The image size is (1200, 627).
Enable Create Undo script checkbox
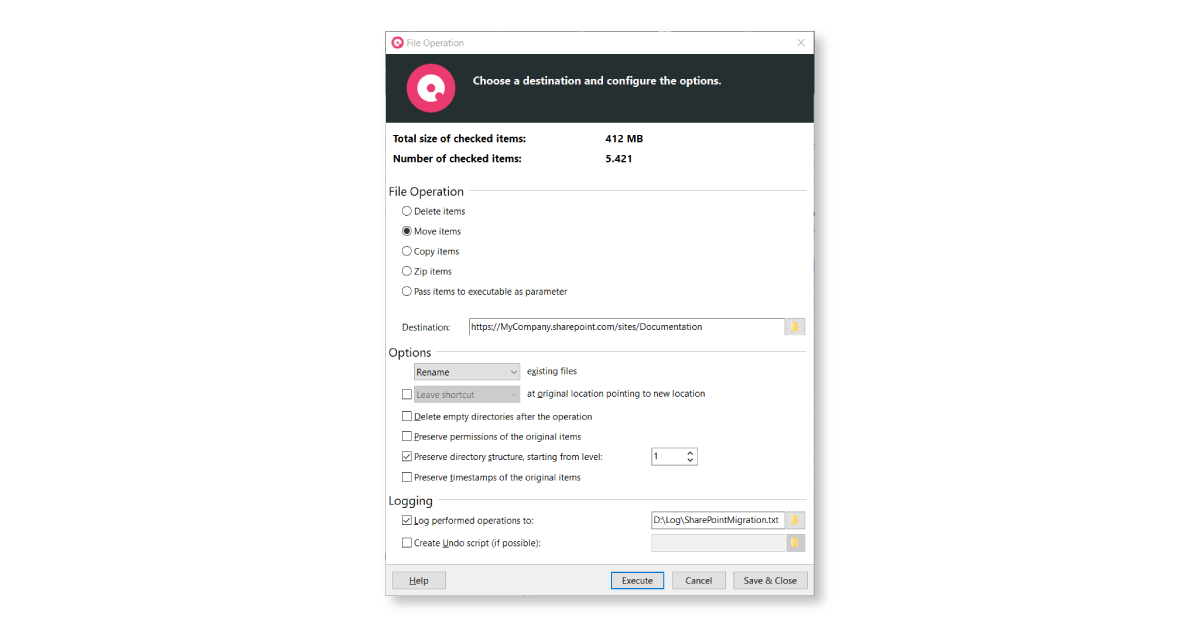pos(407,543)
